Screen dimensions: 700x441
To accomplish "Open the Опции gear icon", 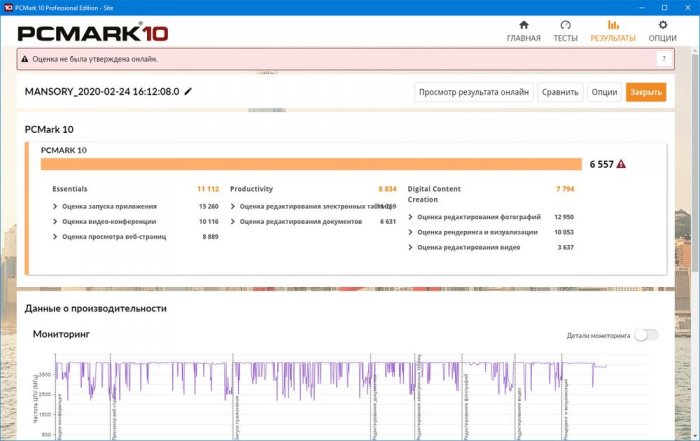I will coord(662,25).
